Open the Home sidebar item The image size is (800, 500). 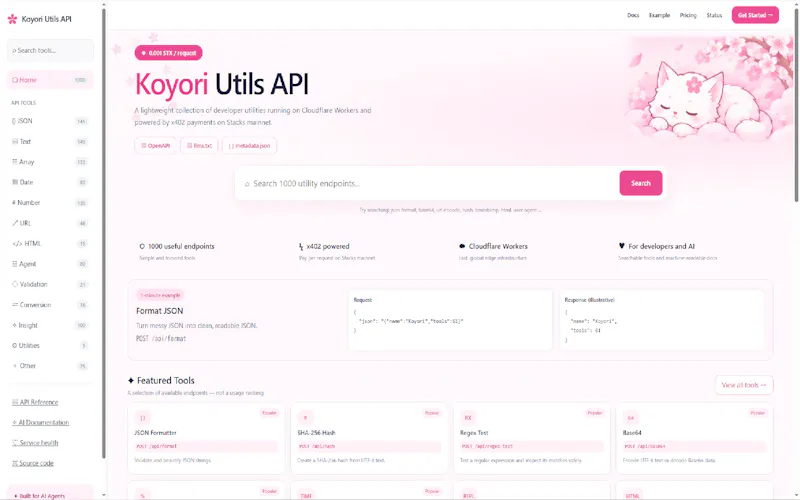coord(50,80)
